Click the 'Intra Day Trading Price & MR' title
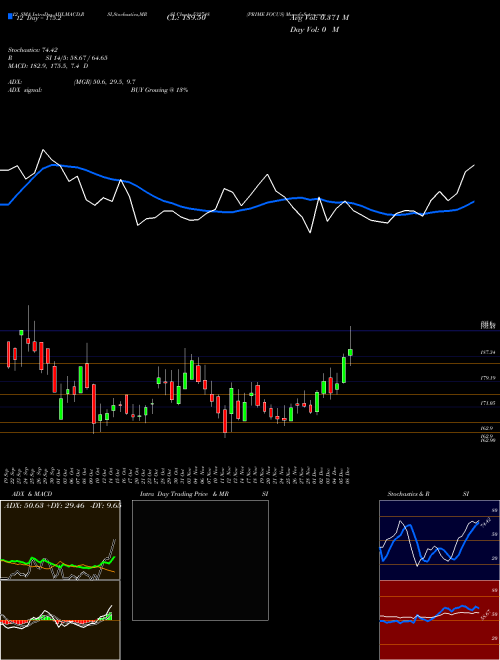 click(184, 494)
